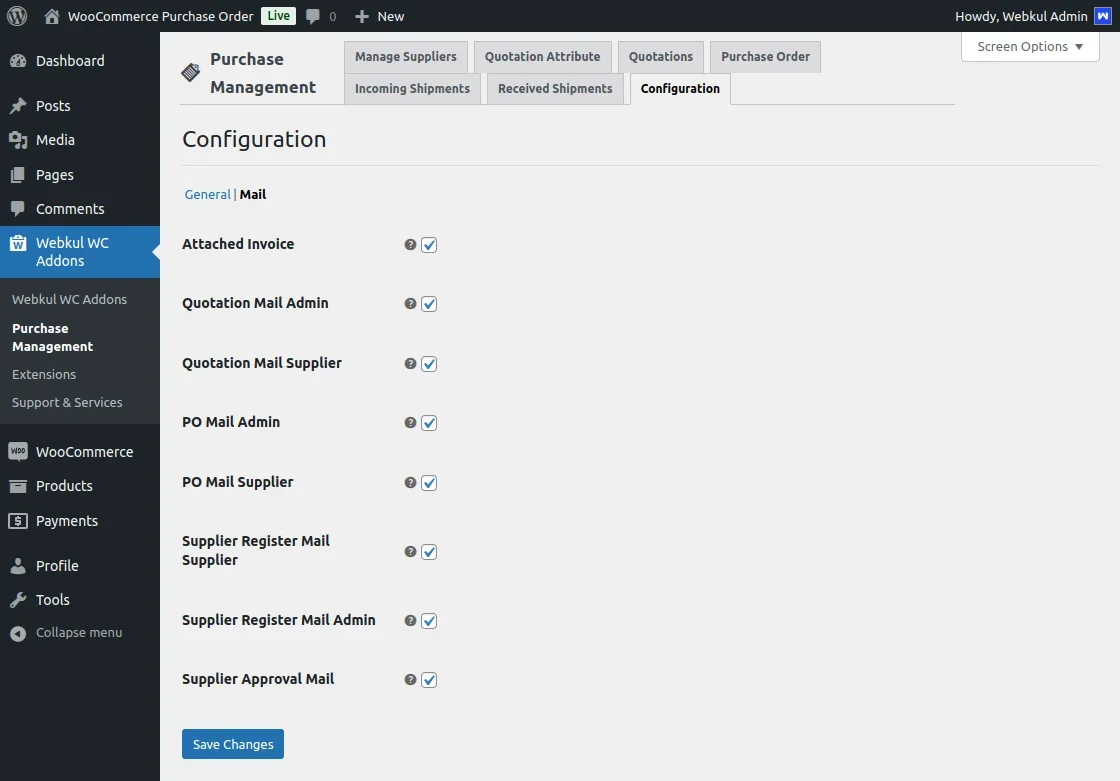Toggle the Supplier Register Mail Admin checkbox

click(x=429, y=621)
